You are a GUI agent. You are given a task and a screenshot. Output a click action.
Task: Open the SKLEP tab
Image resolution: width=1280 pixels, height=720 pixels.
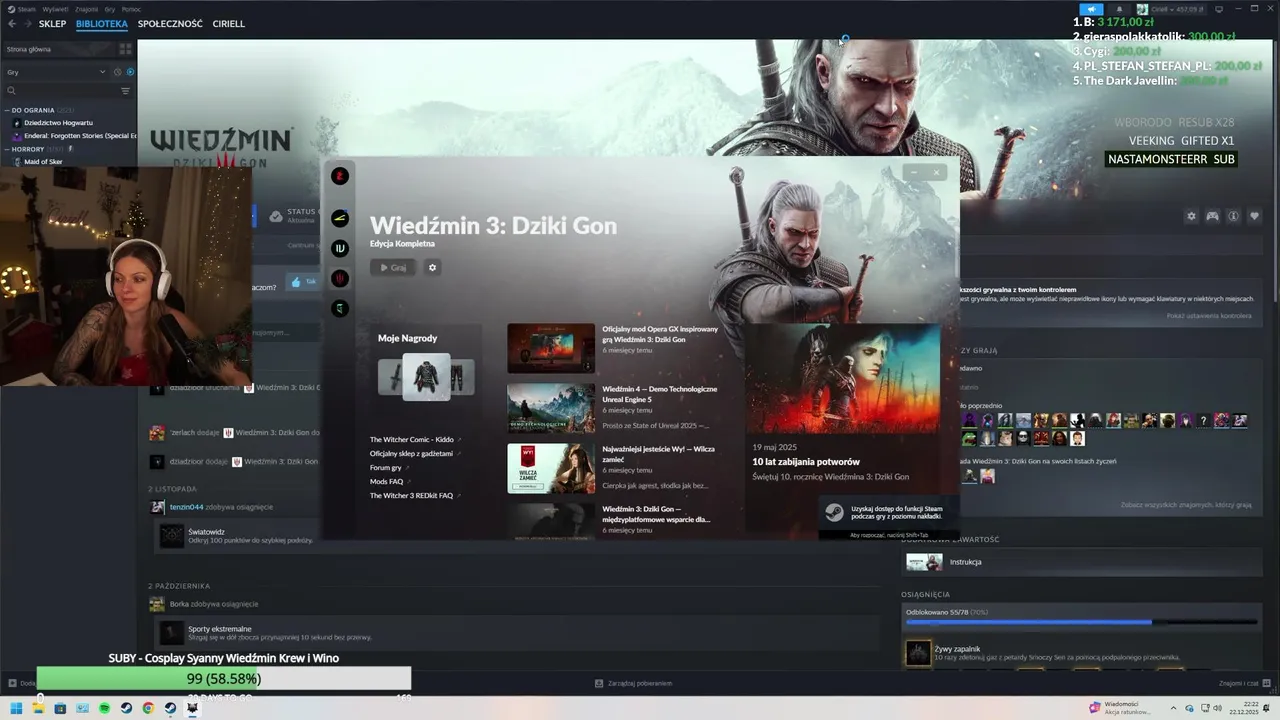52,24
